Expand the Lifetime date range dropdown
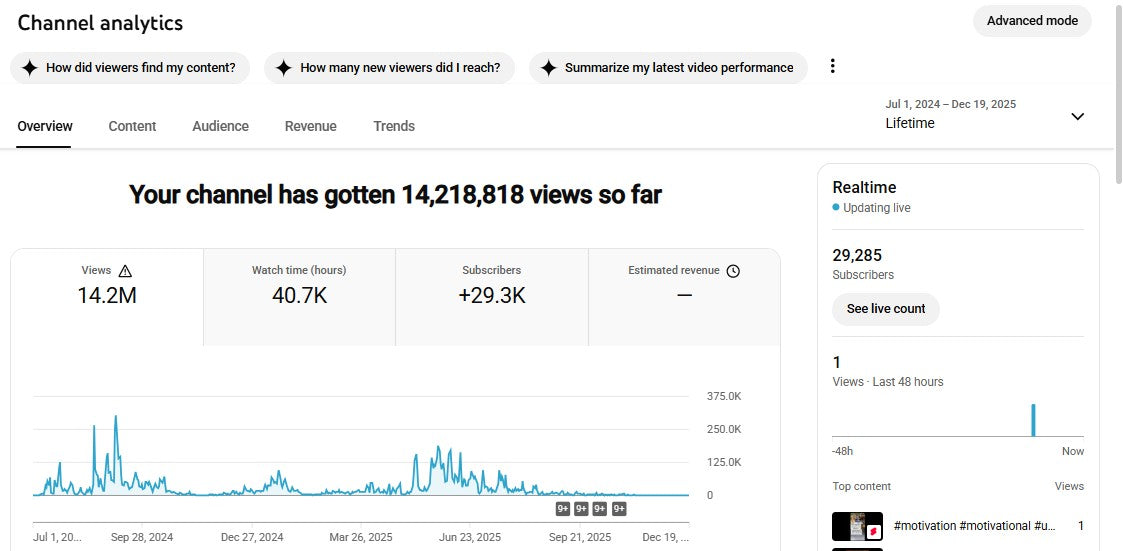Screen dimensions: 1123x551 coord(1077,116)
